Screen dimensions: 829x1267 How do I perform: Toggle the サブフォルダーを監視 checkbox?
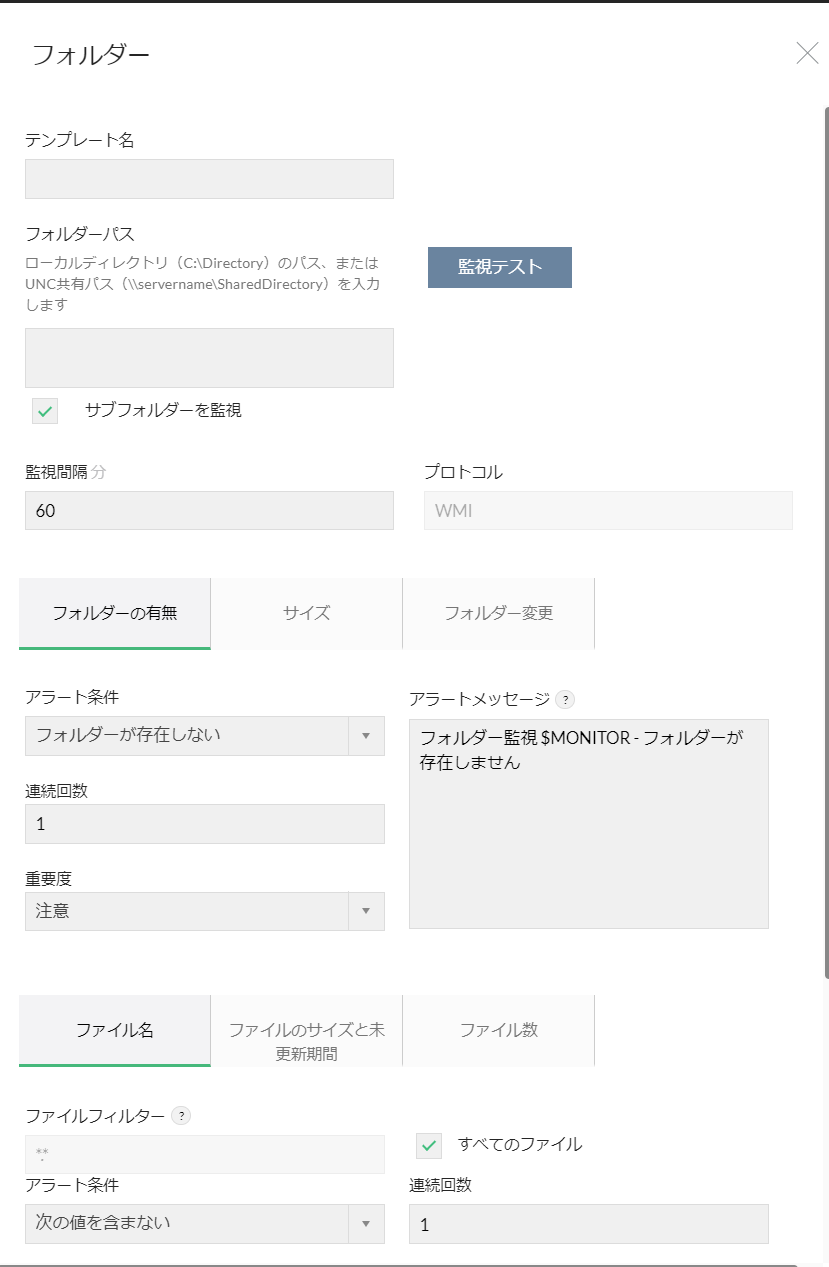tap(45, 410)
